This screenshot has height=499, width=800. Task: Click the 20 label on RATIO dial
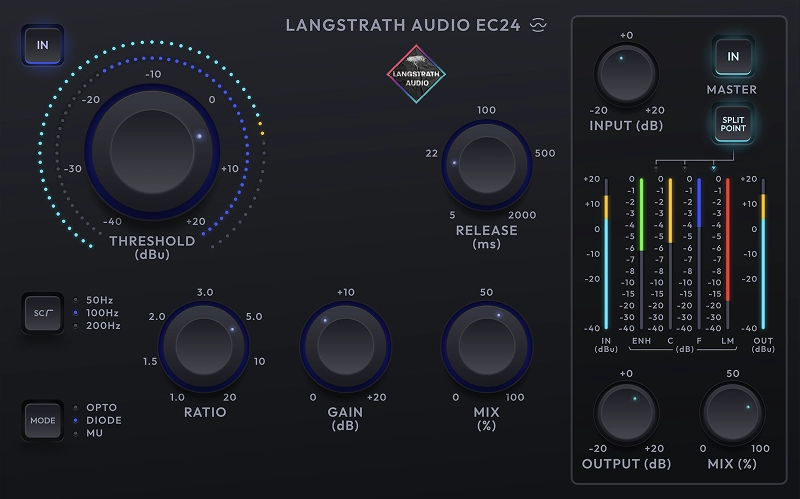[230, 397]
